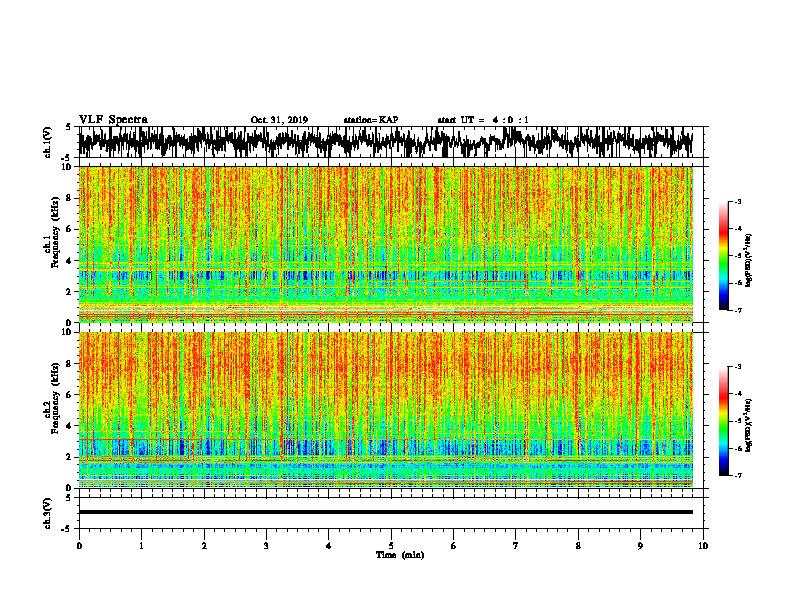This screenshot has height=612, width=792.
Task: Click time axis tick label "7"
Action: pos(516,546)
